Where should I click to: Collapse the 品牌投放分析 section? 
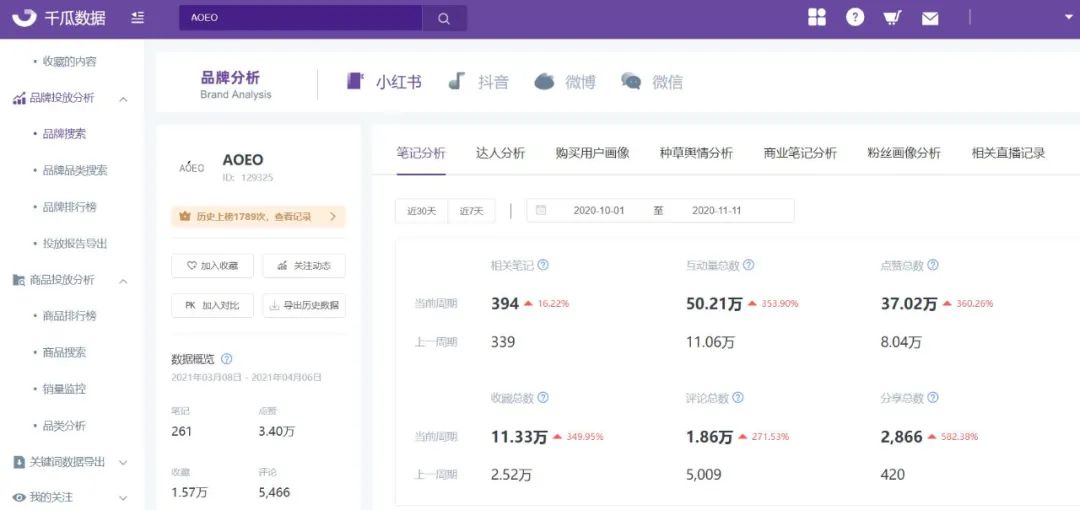click(x=123, y=99)
